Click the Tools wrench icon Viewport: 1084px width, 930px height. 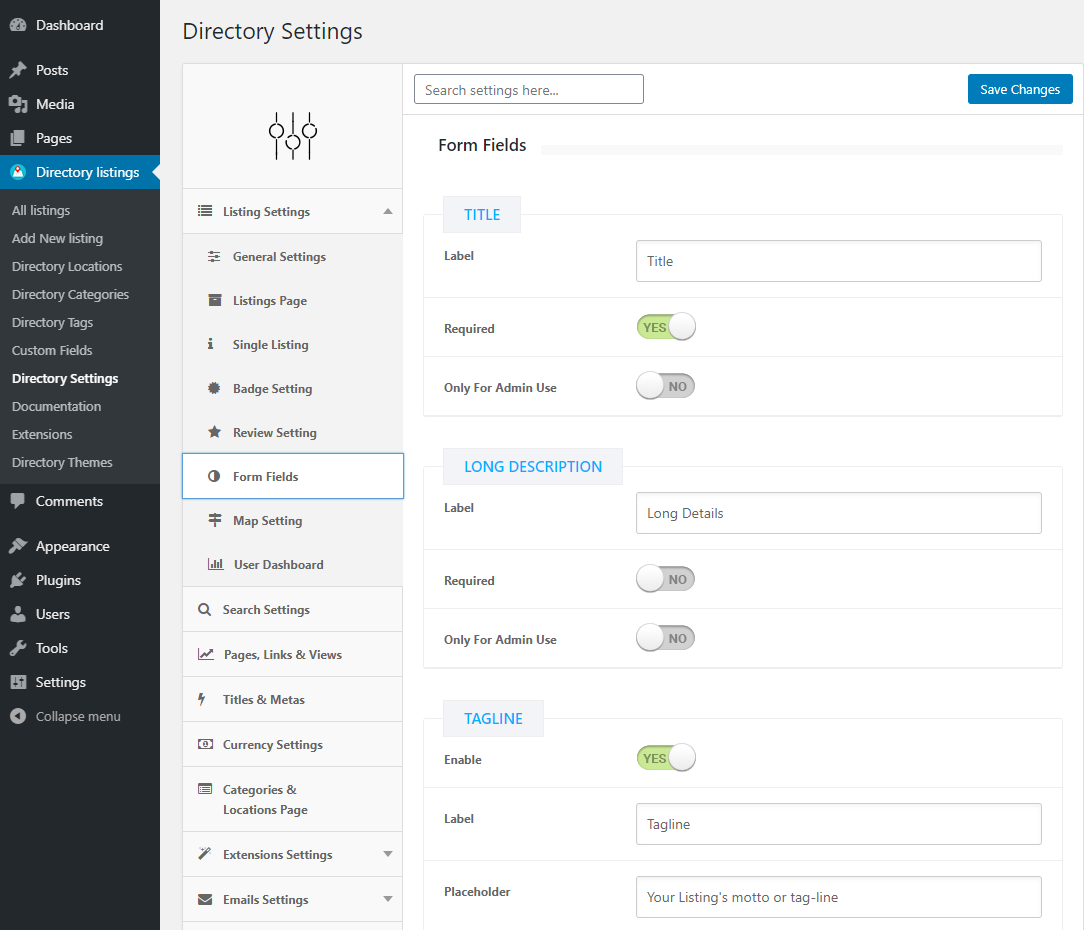click(x=18, y=648)
